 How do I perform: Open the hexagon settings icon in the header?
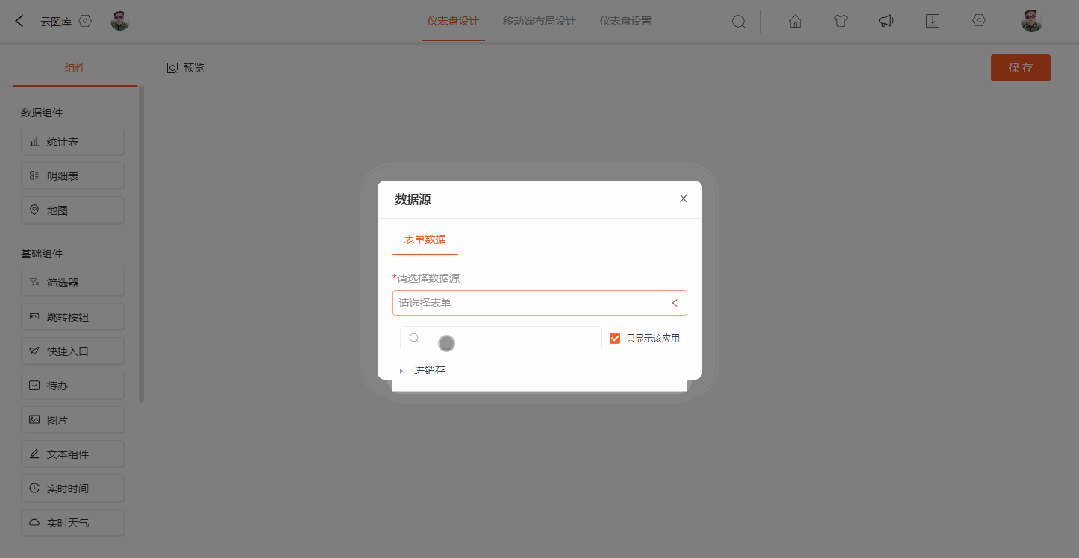tap(978, 21)
